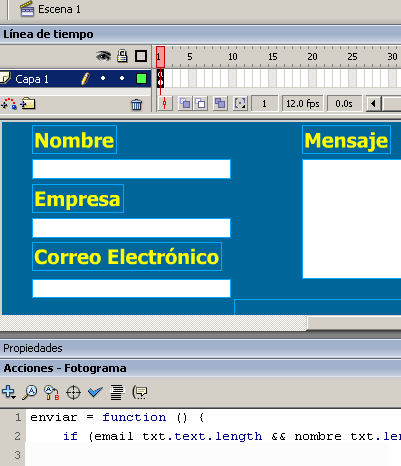This screenshot has width=401, height=466.
Task: Click the center frame button in the timeline
Action: (x=165, y=104)
